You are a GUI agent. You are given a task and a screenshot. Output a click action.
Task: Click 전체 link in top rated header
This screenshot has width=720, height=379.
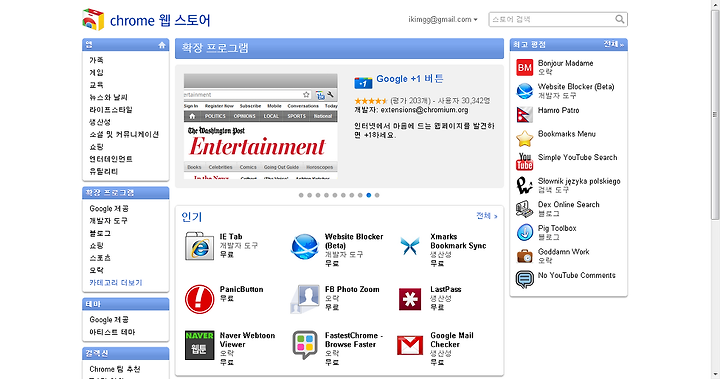click(613, 45)
